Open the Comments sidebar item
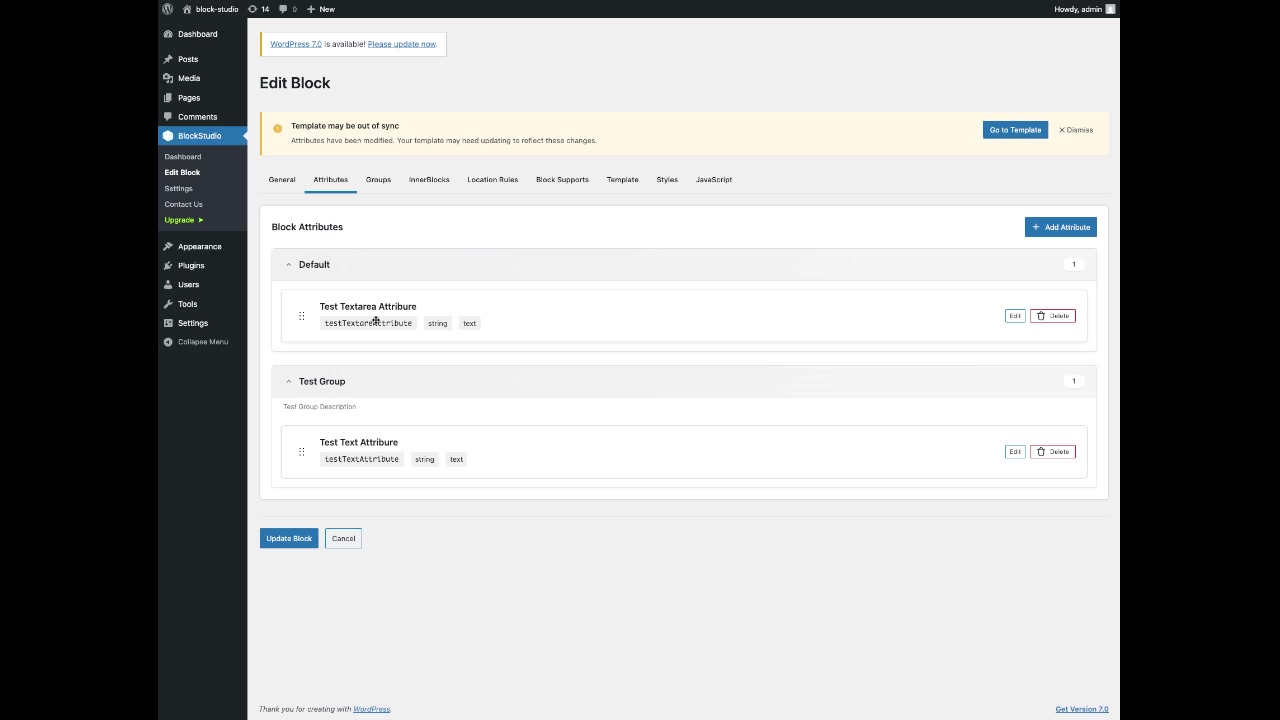The image size is (1280, 720). (197, 117)
